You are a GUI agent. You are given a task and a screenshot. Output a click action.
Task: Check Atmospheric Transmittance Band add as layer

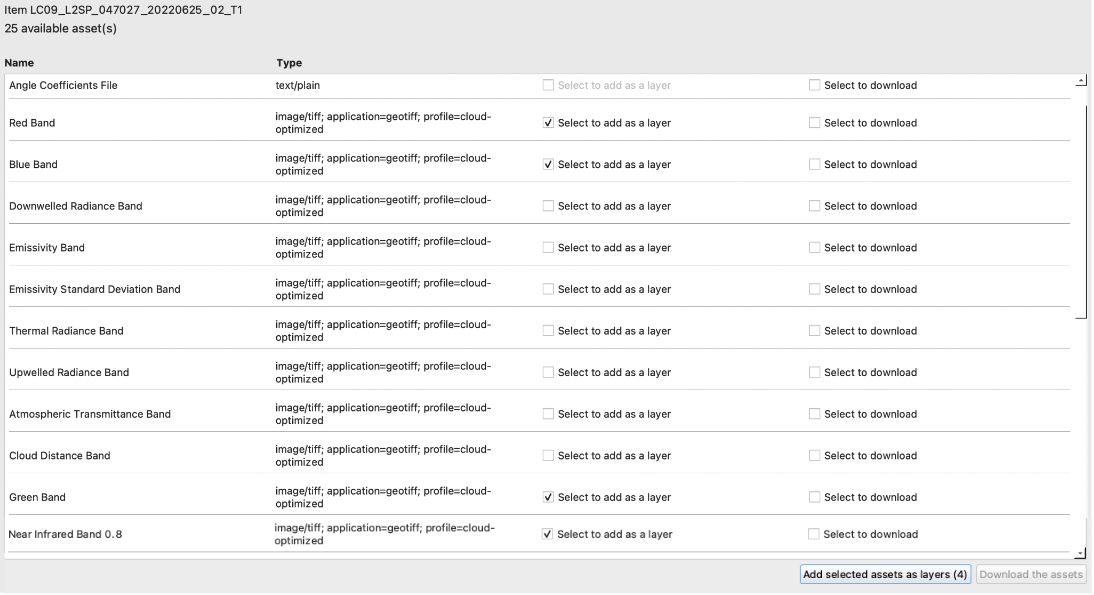click(x=548, y=414)
